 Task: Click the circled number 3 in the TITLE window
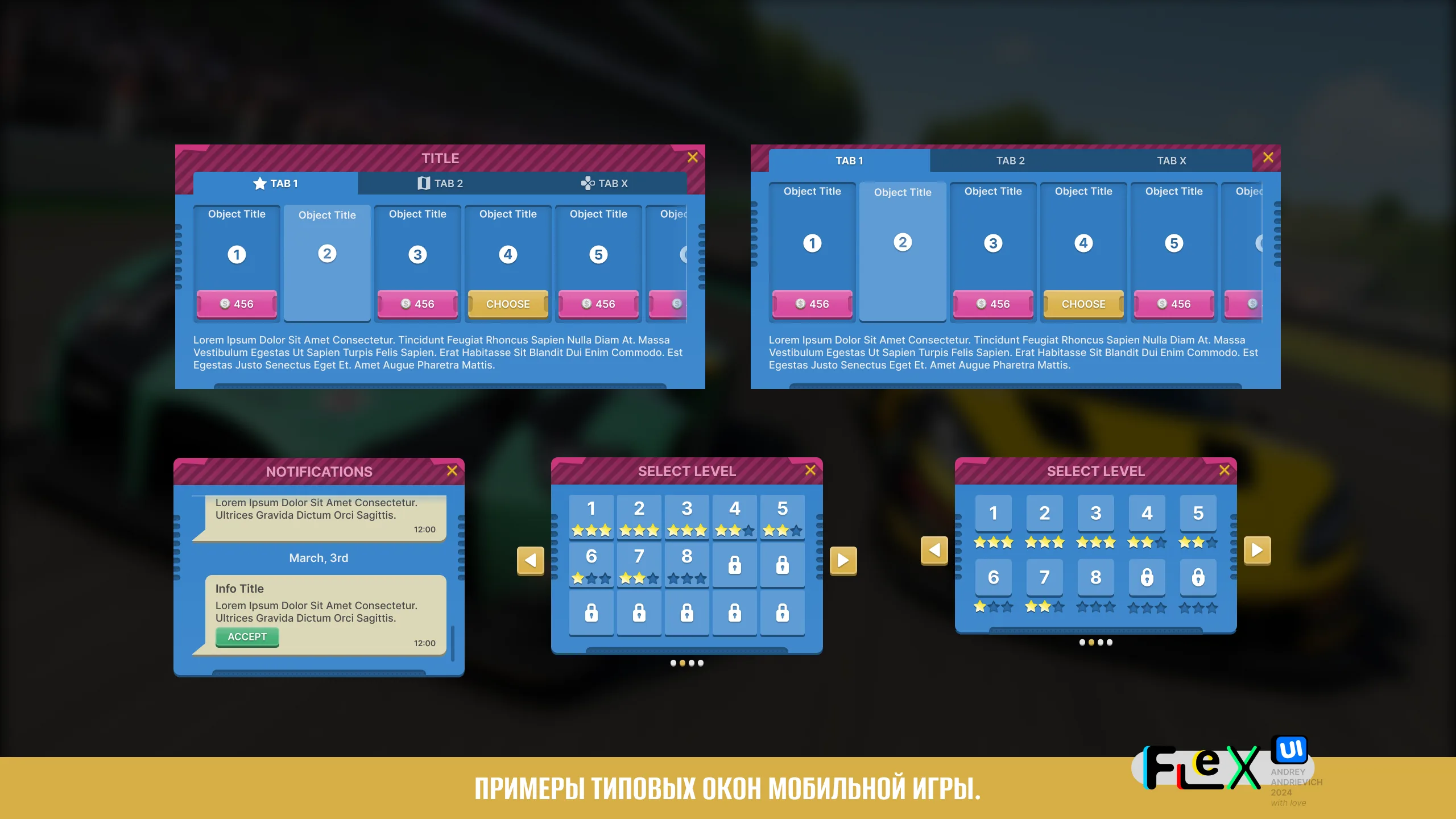tap(417, 254)
